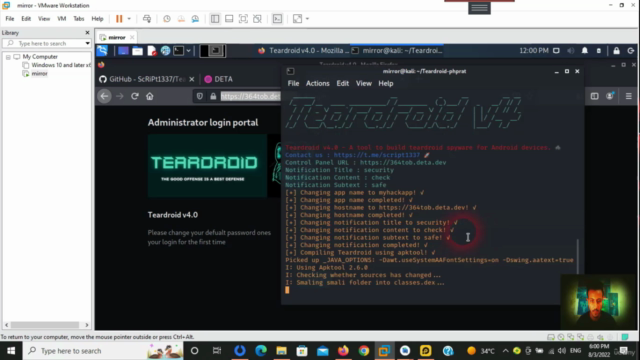Viewport: 640px width, 360px height.
Task: Go to Firefox home page
Action: (x=150, y=96)
